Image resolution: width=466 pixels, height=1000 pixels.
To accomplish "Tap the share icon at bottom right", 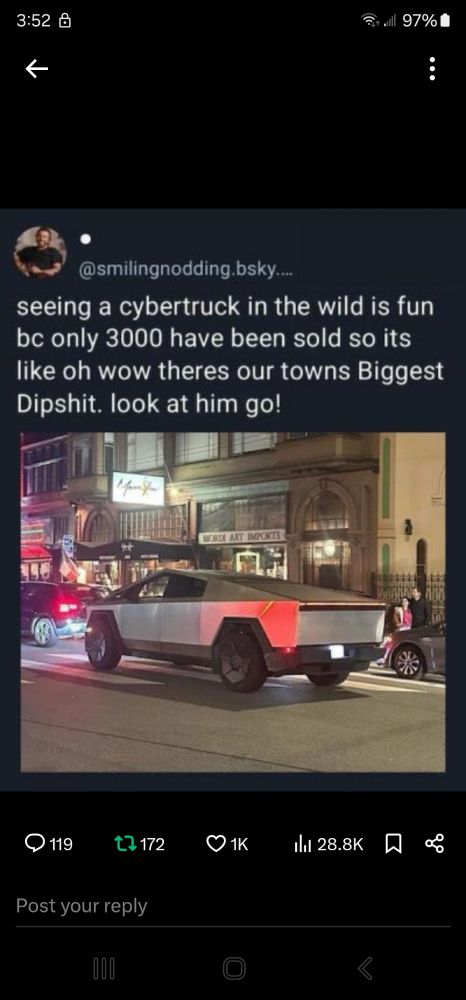I will [433, 844].
